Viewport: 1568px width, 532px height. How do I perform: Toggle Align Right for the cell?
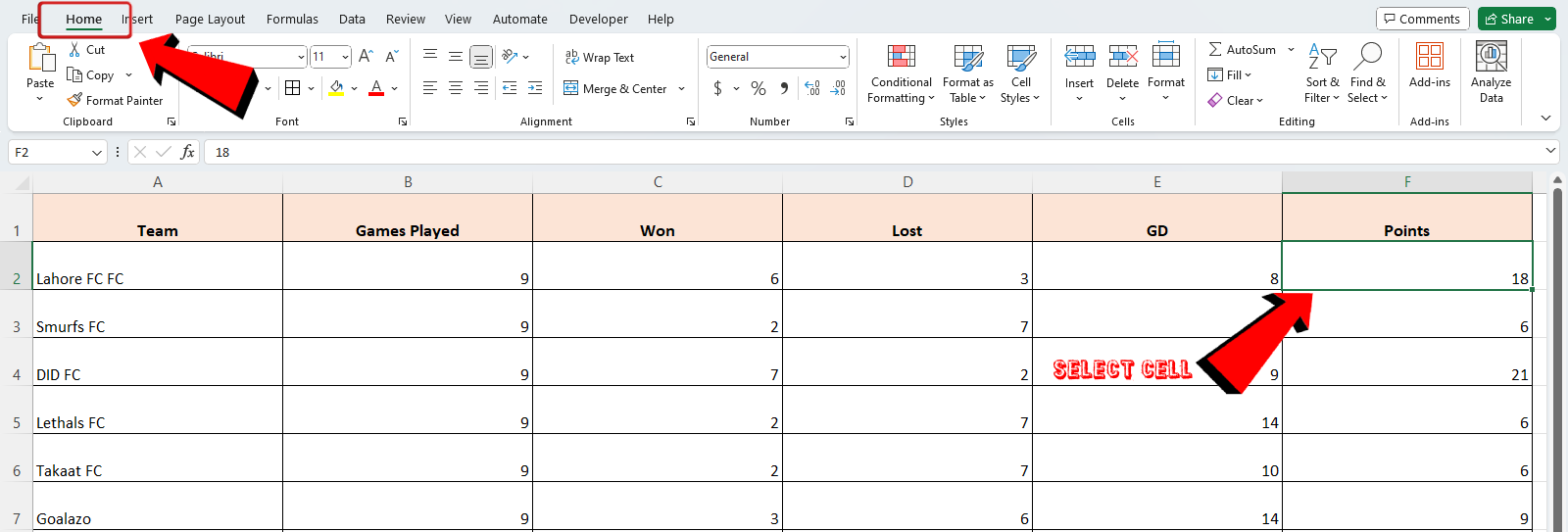pyautogui.click(x=481, y=88)
